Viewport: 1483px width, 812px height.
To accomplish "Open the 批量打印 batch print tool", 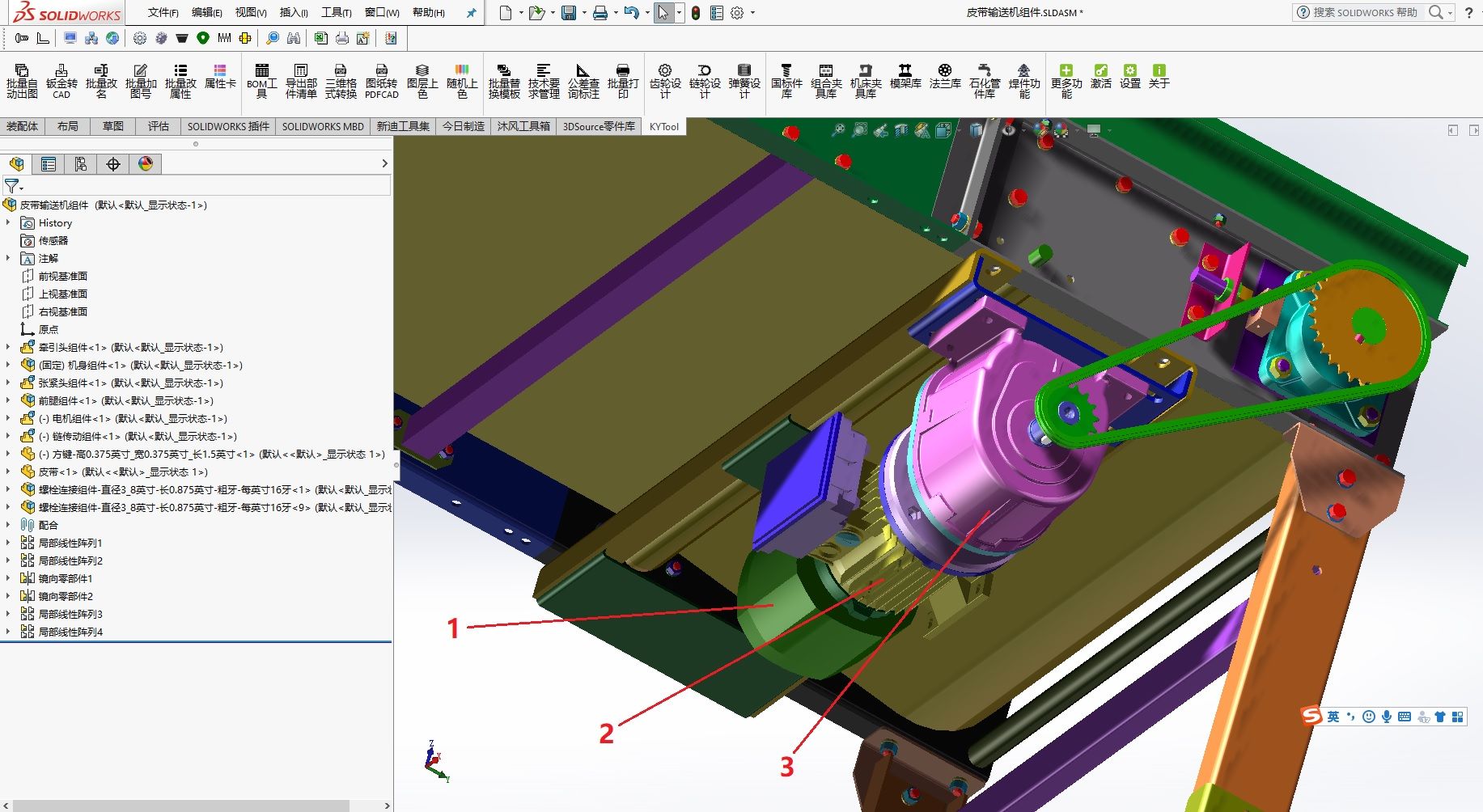I will click(x=623, y=81).
